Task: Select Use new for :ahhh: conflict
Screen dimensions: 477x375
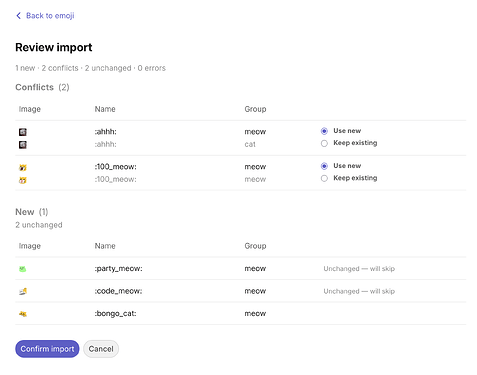Action: 324,131
